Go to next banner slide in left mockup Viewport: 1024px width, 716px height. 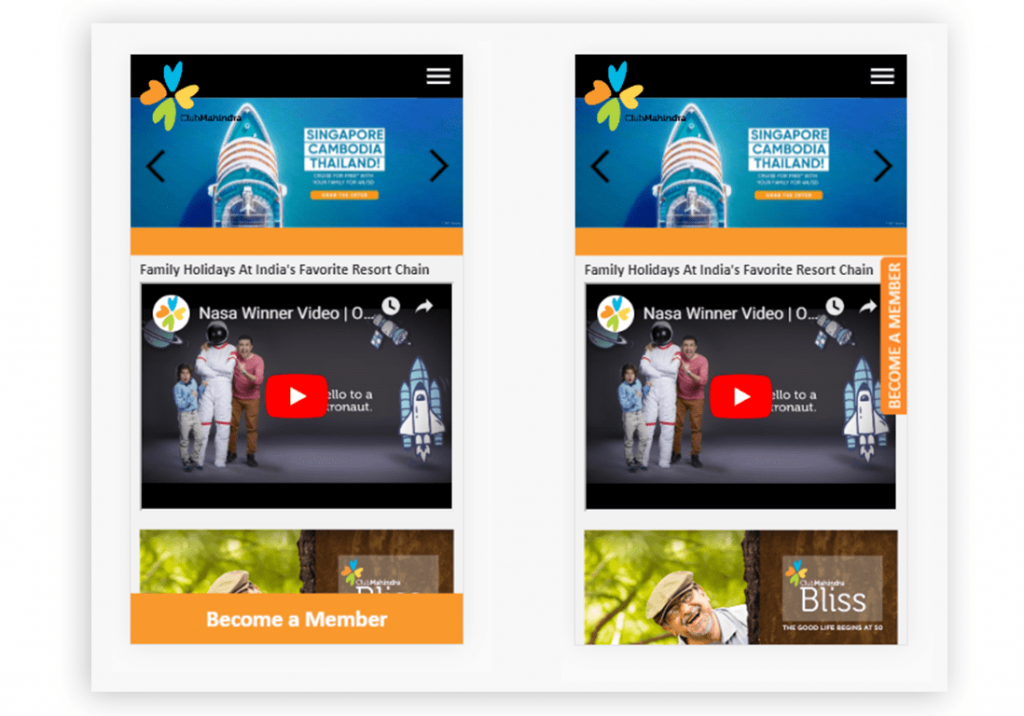(x=438, y=166)
